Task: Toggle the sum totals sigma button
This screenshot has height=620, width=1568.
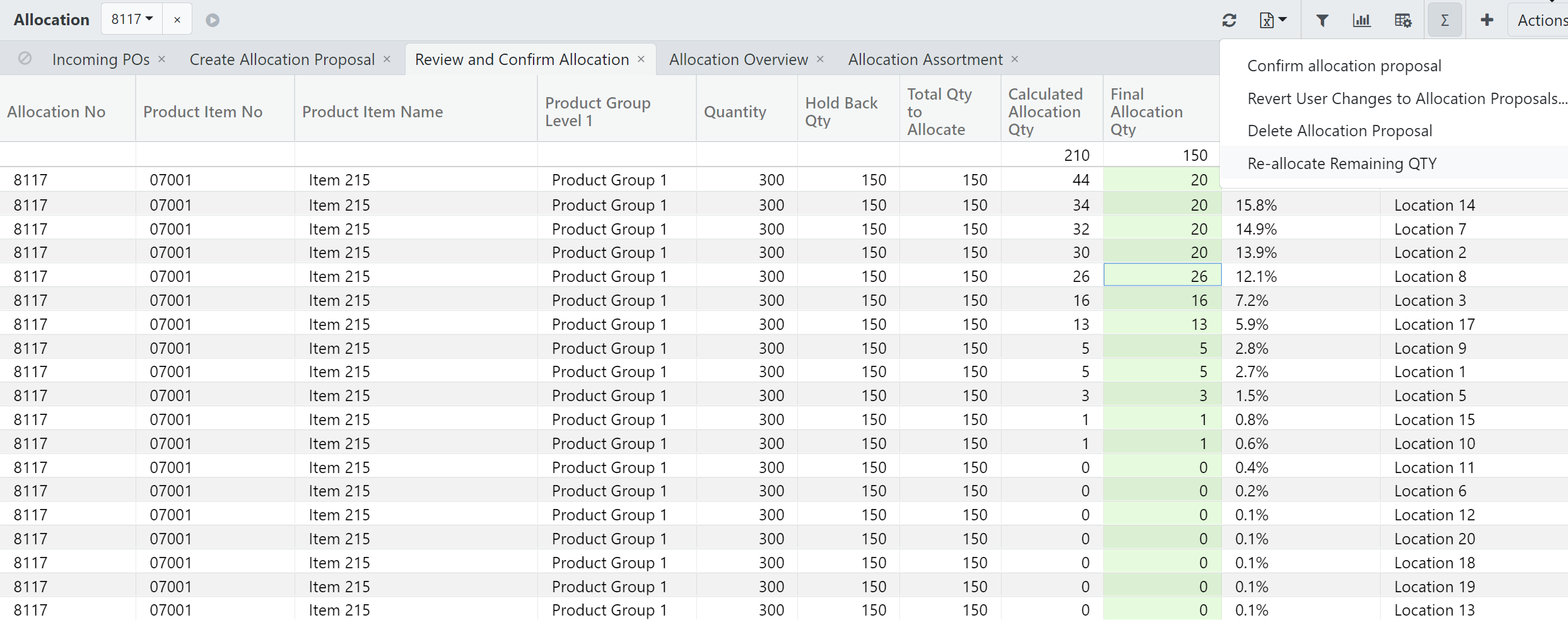Action: click(1444, 20)
